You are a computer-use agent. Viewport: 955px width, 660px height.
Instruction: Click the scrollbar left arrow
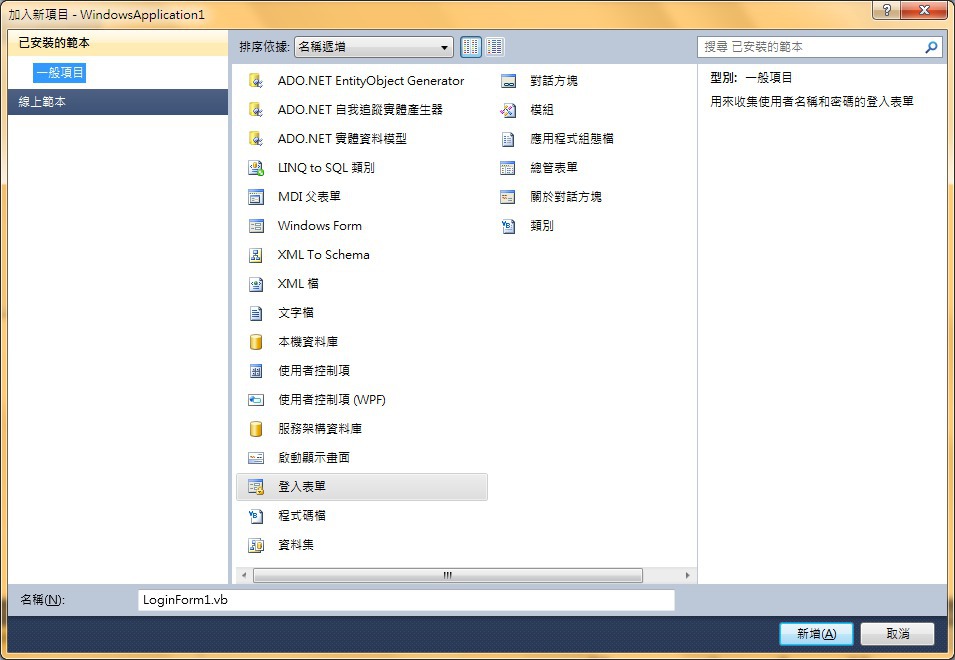point(244,575)
